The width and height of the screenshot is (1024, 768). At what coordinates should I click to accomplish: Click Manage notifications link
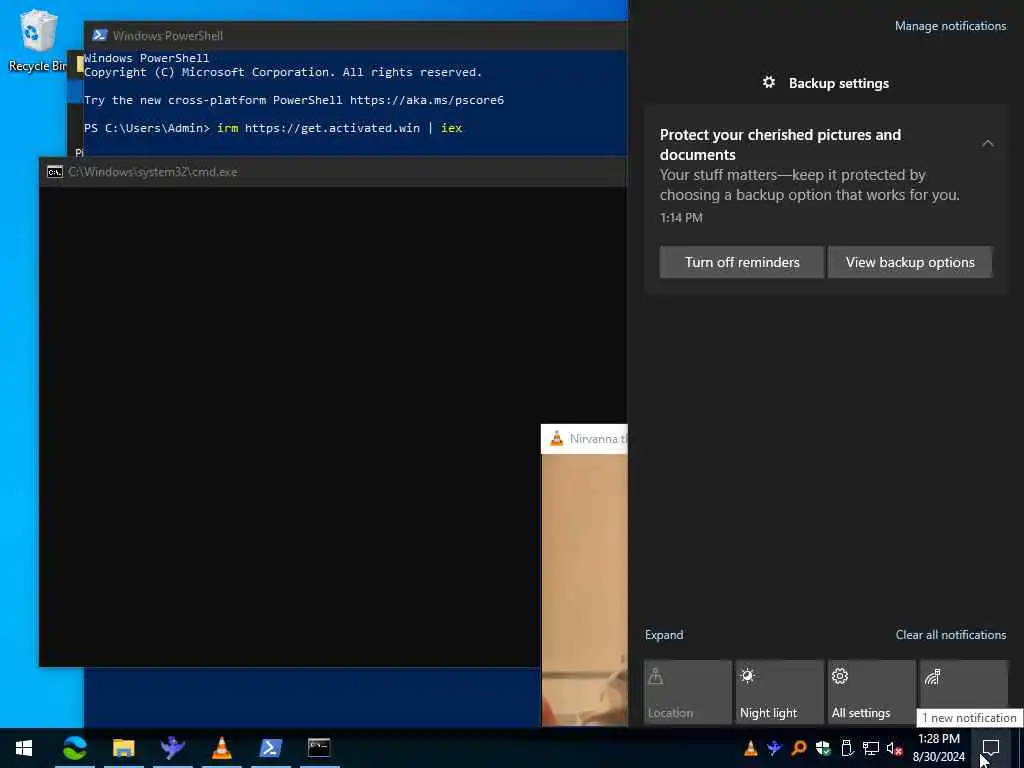[x=950, y=26]
